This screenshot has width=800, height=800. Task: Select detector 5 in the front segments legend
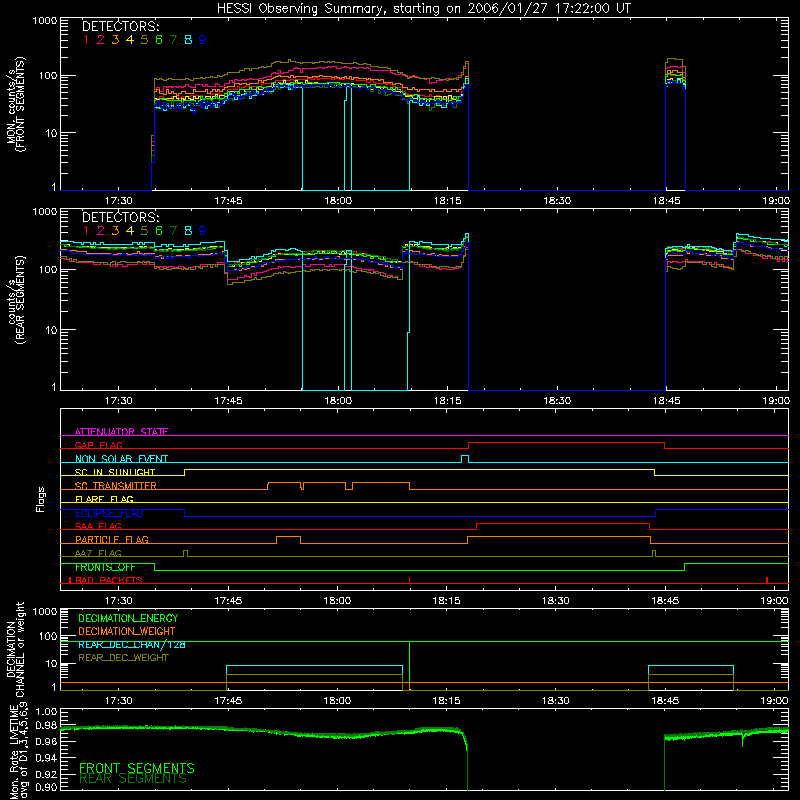144,40
